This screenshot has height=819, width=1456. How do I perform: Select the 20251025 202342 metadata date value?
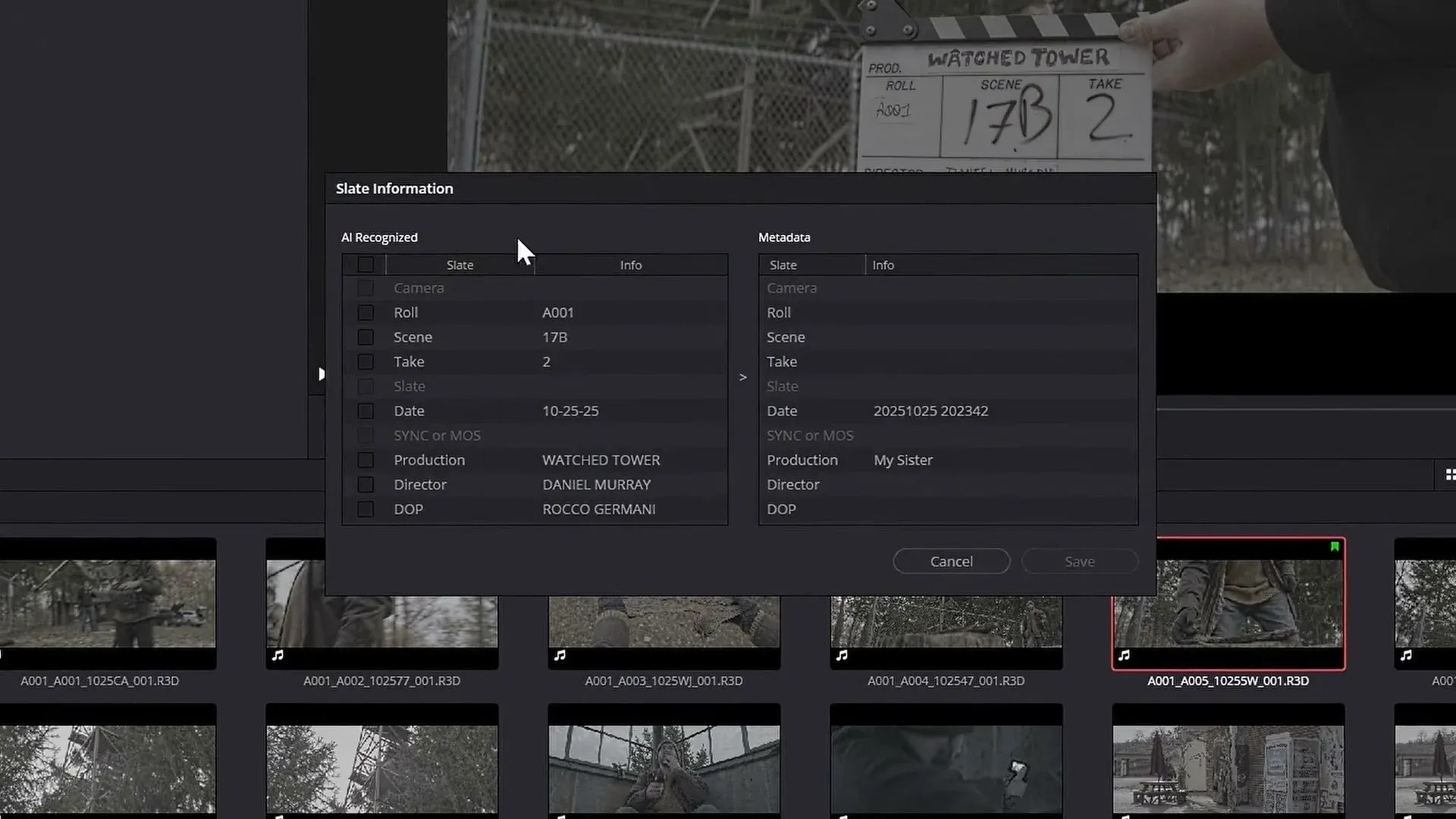(x=930, y=411)
